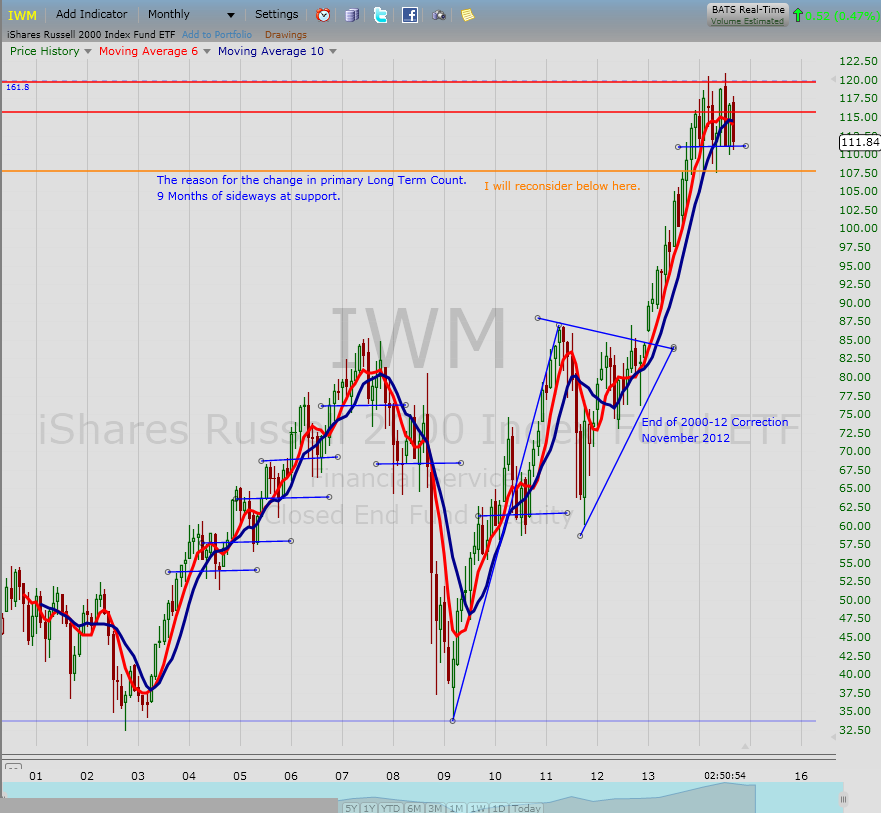Select the 1Y range button
Image resolution: width=881 pixels, height=813 pixels.
(369, 808)
